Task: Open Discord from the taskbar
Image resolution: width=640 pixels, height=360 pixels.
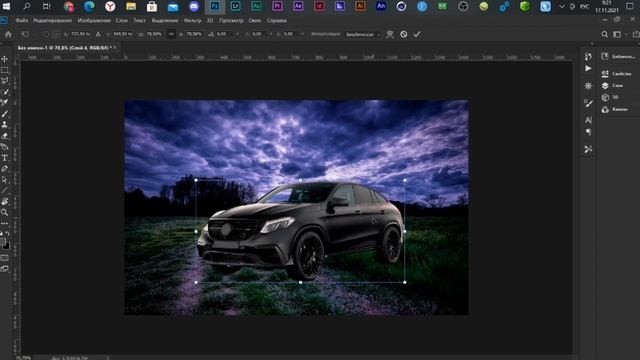Action: [x=194, y=6]
